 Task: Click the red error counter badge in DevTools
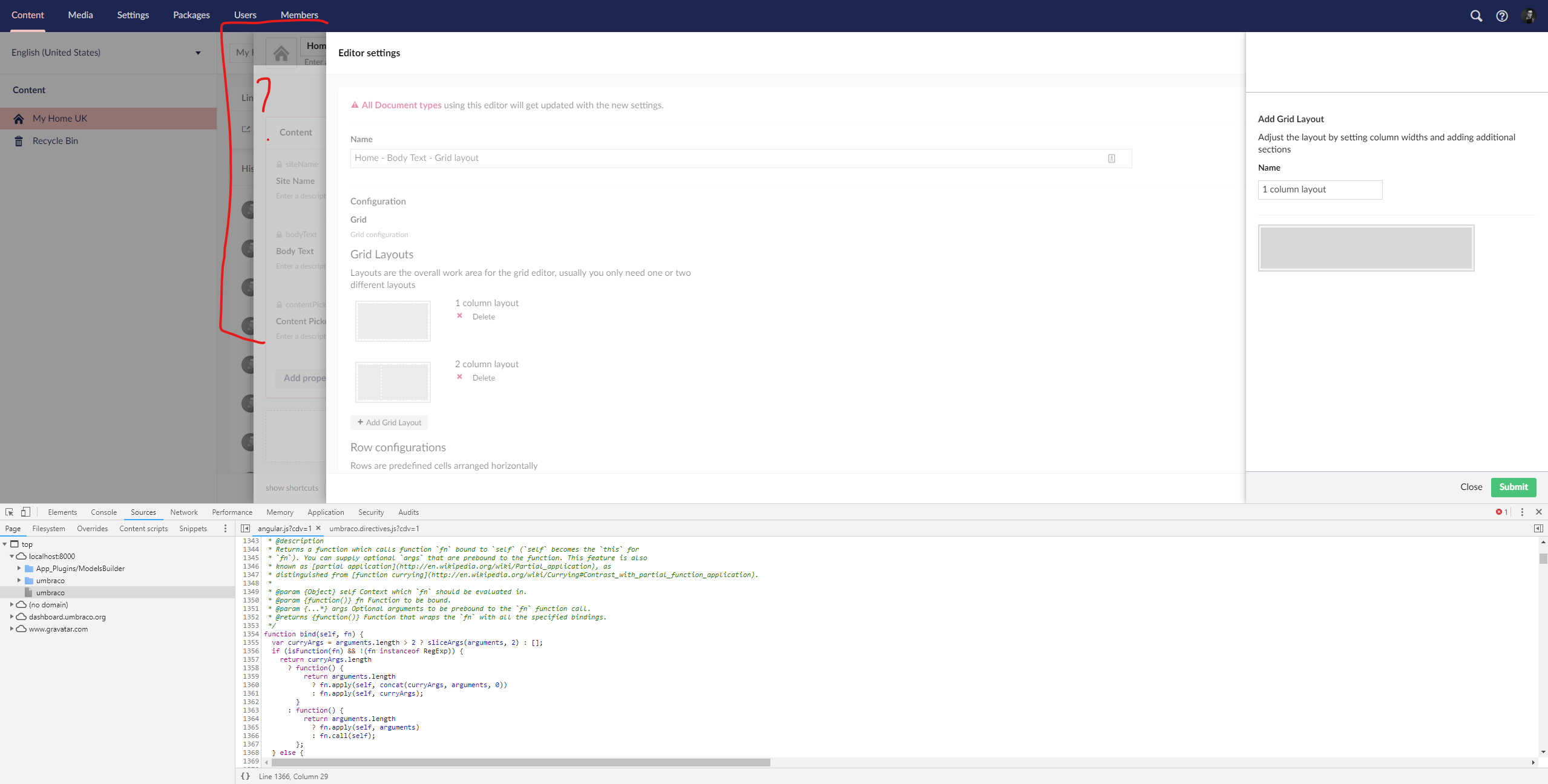click(x=1500, y=512)
